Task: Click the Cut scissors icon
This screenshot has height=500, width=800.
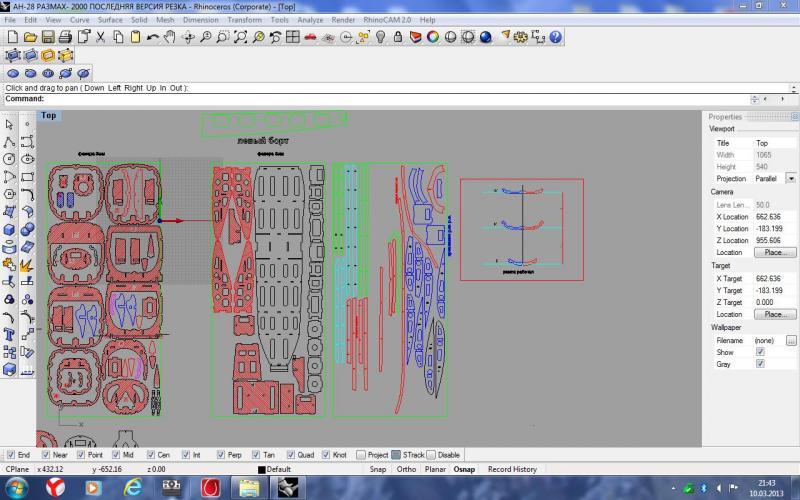Action: click(x=101, y=37)
